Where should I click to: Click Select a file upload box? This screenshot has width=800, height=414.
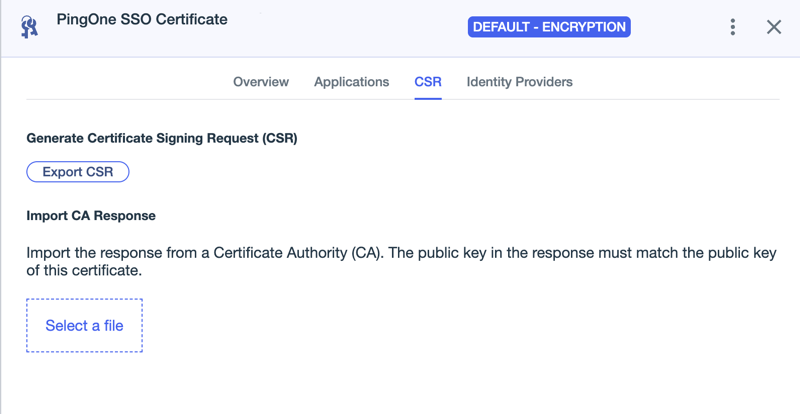[84, 326]
